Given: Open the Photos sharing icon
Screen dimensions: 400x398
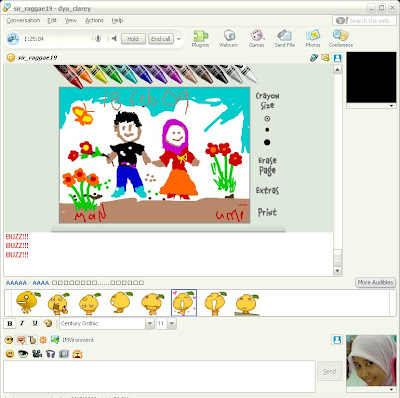Looking at the screenshot, I should 313,38.
